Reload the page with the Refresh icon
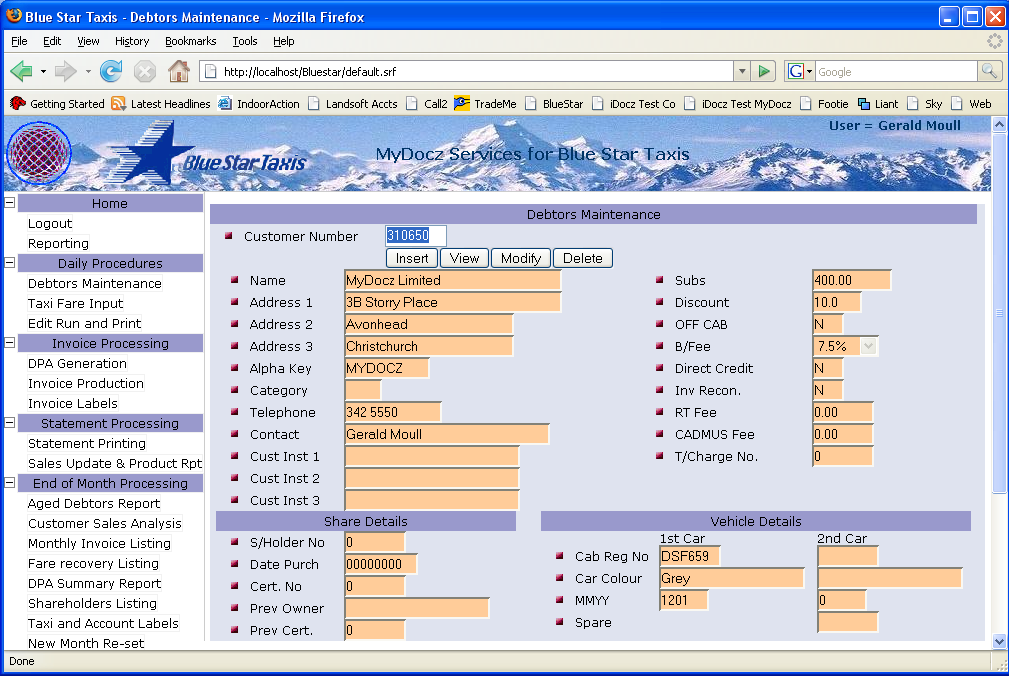 tap(111, 71)
